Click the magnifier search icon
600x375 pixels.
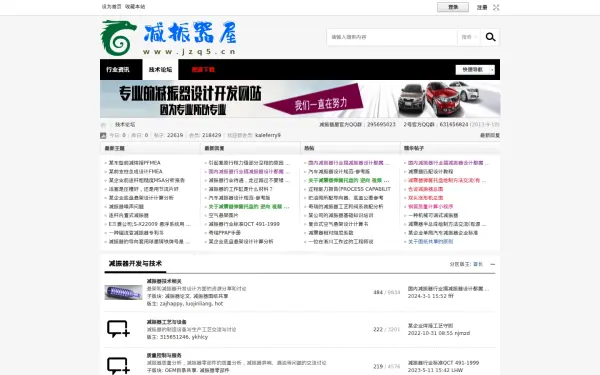pos(490,37)
